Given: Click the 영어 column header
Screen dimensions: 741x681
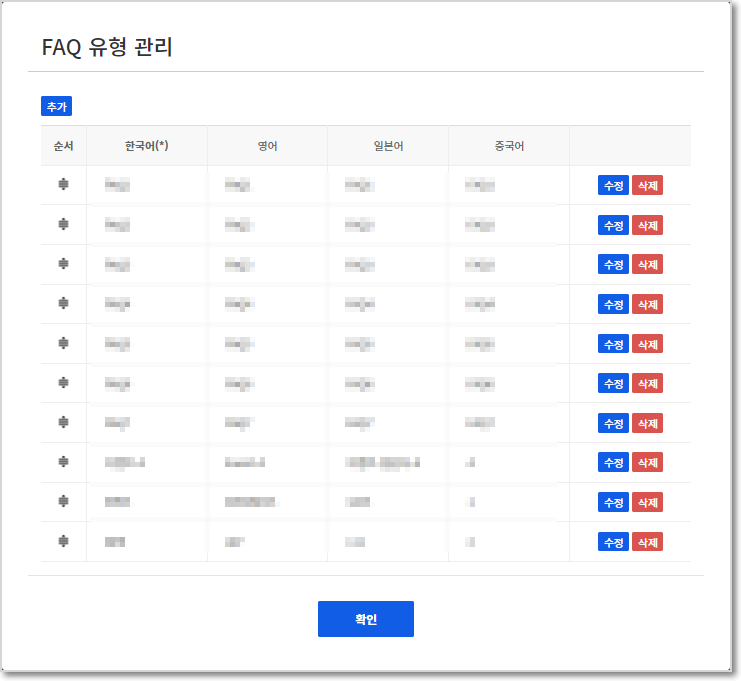Looking at the screenshot, I should pos(267,146).
